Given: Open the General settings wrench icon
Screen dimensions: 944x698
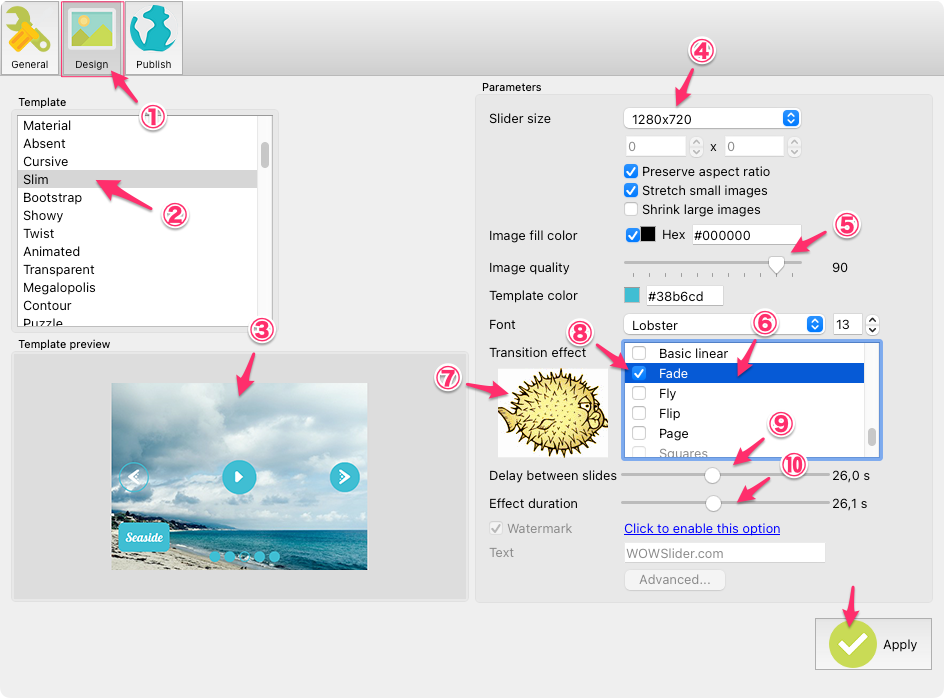Looking at the screenshot, I should (29, 38).
